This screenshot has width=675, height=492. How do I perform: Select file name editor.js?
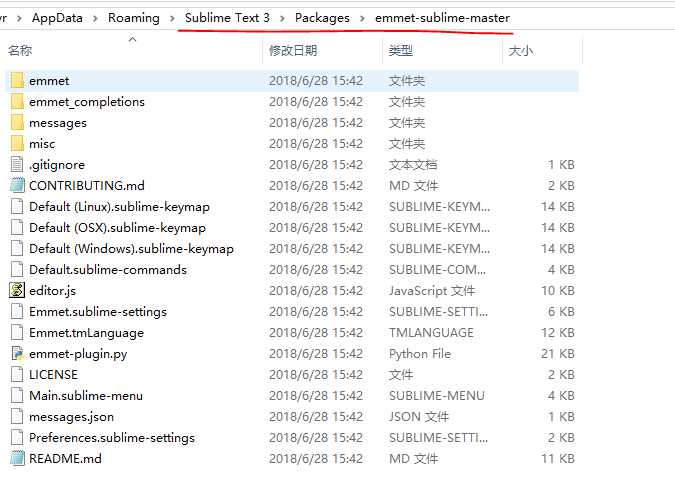53,291
